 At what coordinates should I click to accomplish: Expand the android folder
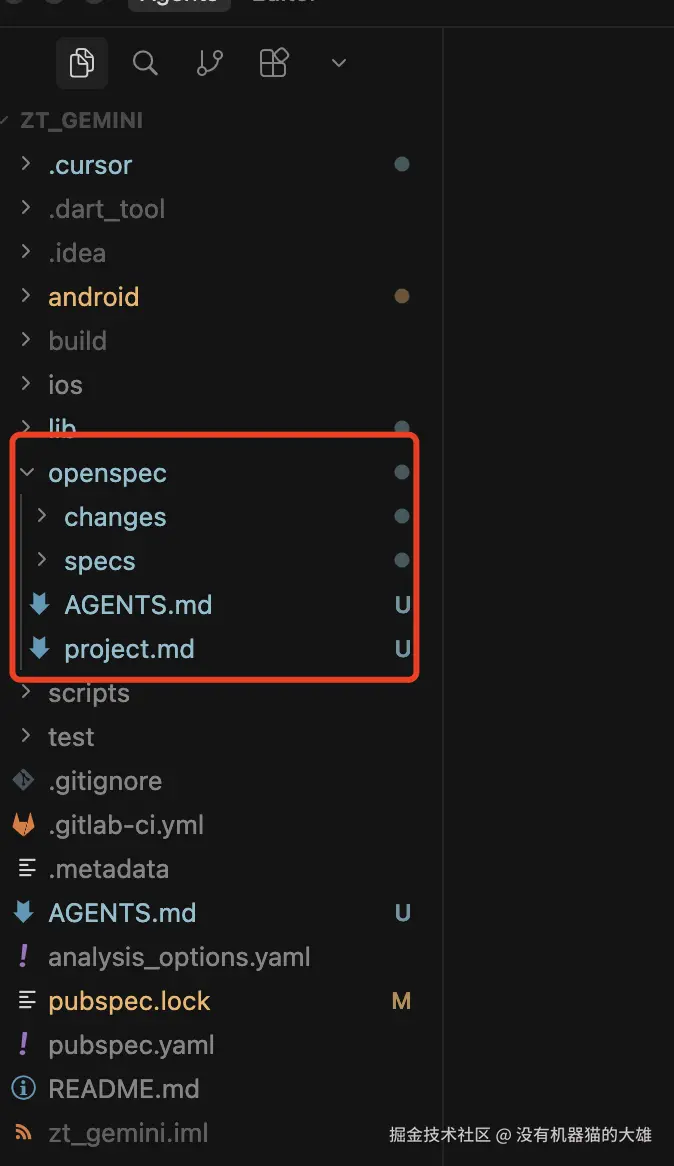point(25,296)
